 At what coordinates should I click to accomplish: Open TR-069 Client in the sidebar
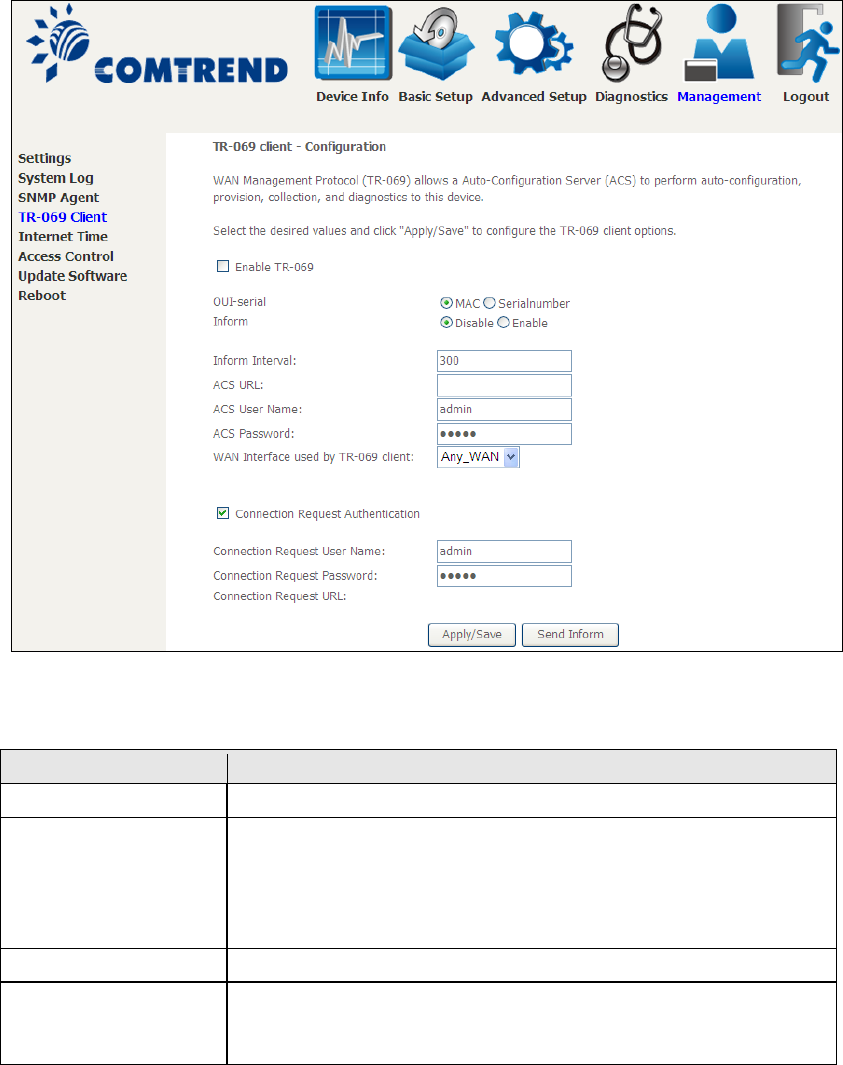coord(62,217)
